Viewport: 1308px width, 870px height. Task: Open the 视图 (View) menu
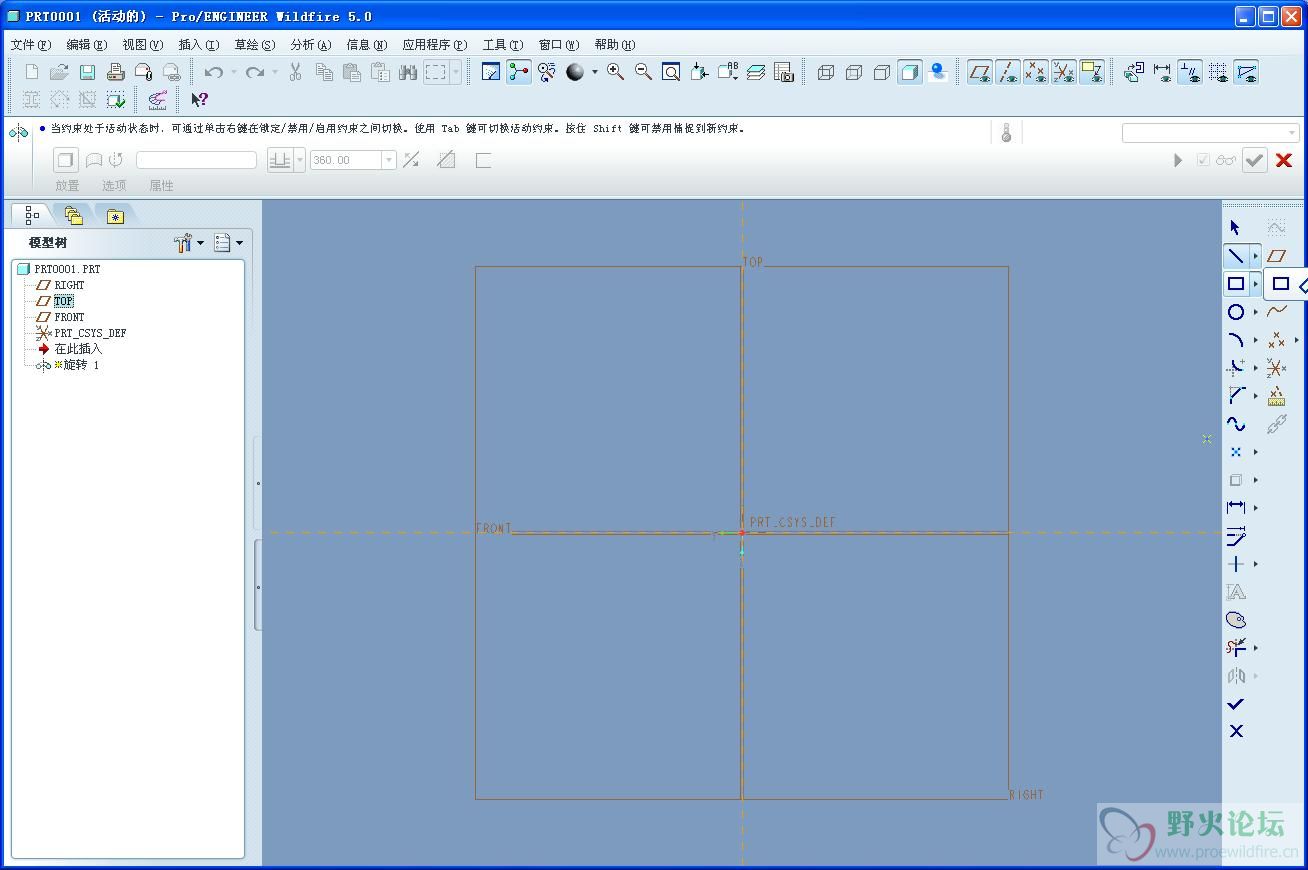tap(142, 44)
